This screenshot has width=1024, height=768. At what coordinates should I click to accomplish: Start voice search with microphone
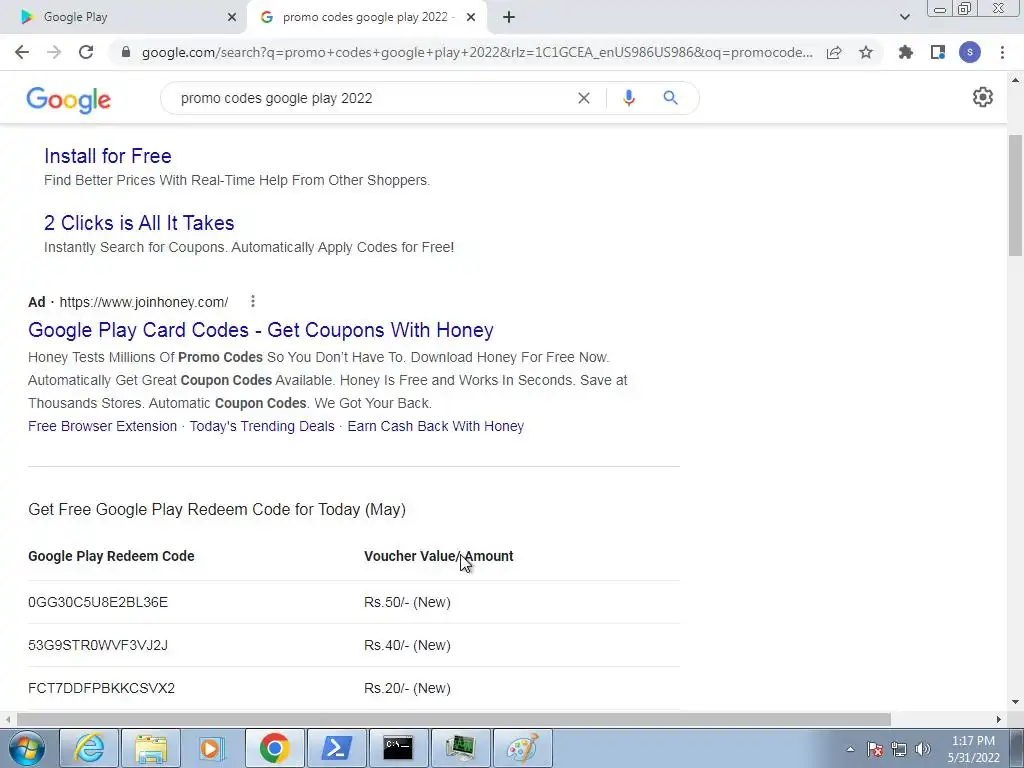[x=629, y=98]
